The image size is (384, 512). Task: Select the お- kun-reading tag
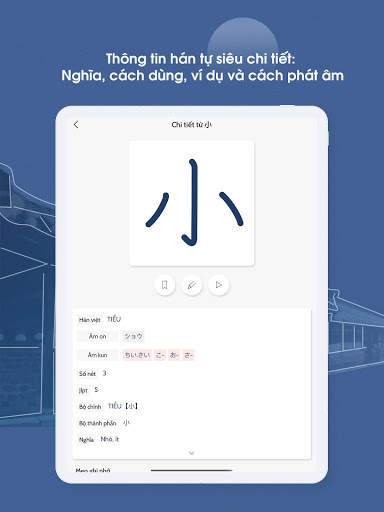[174, 355]
